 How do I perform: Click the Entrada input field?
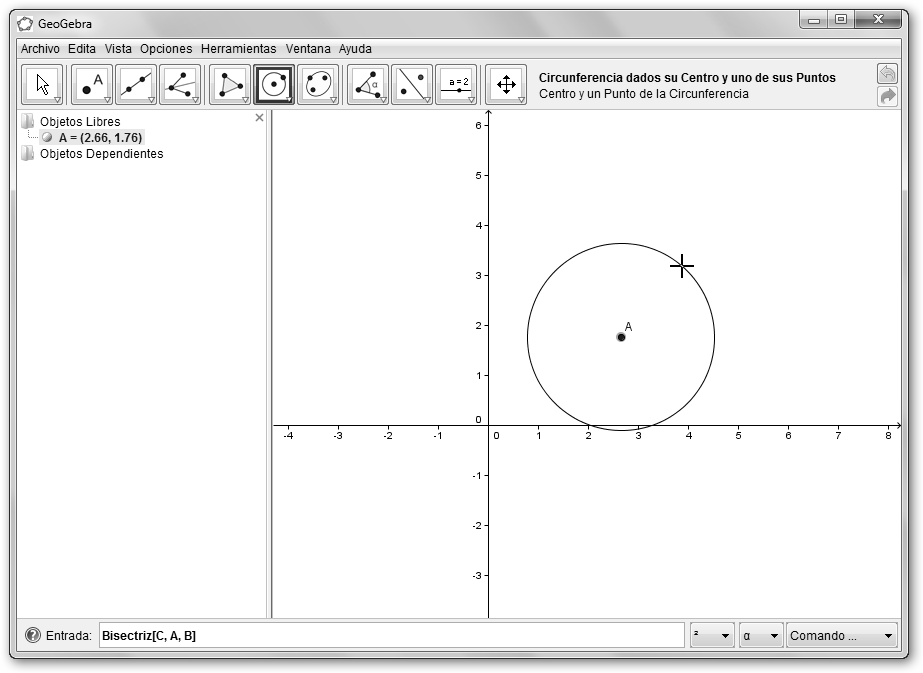tap(392, 635)
